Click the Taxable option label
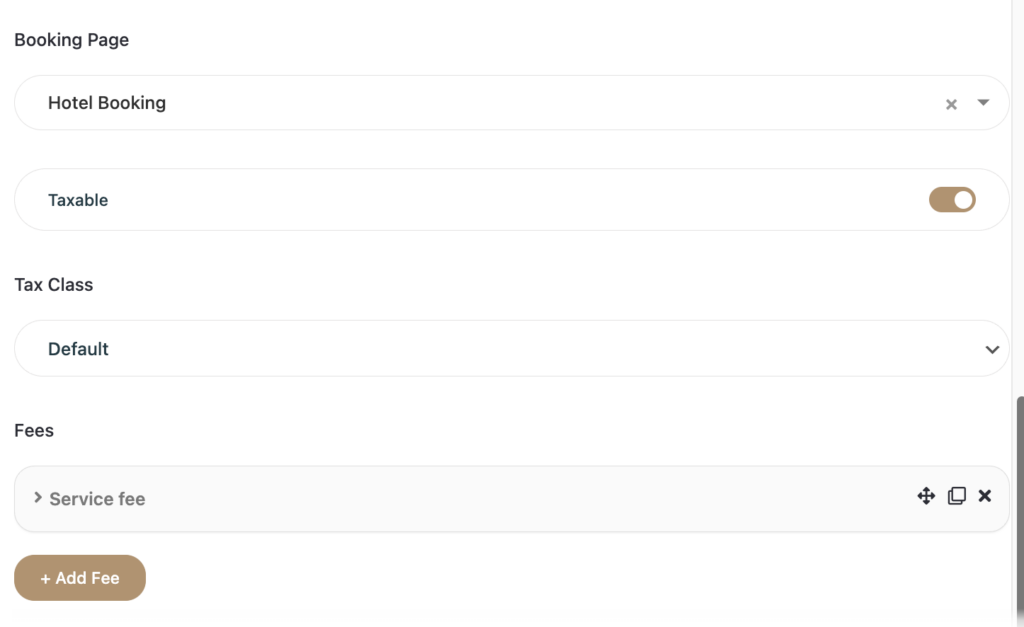This screenshot has height=627, width=1024. coord(78,200)
